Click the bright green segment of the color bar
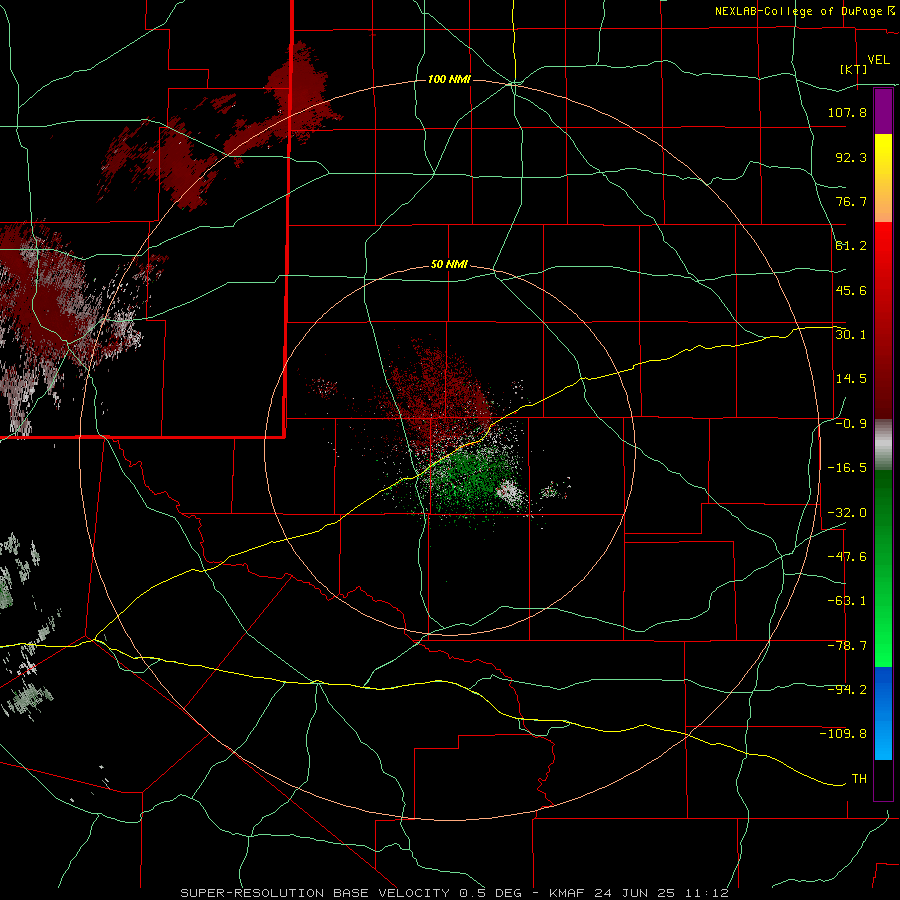 tap(883, 568)
